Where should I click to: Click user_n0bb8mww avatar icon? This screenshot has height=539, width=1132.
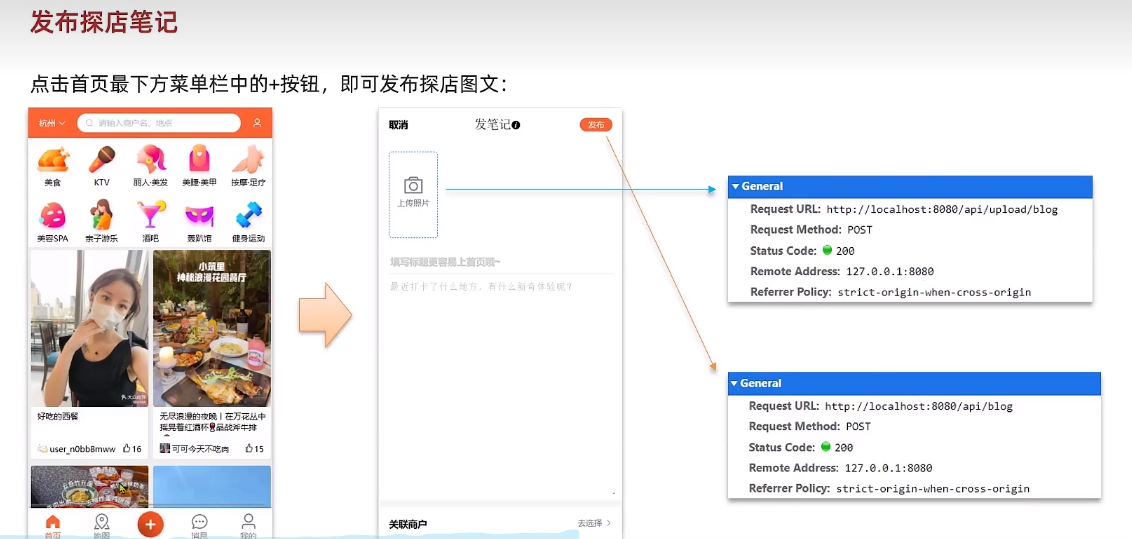42,449
